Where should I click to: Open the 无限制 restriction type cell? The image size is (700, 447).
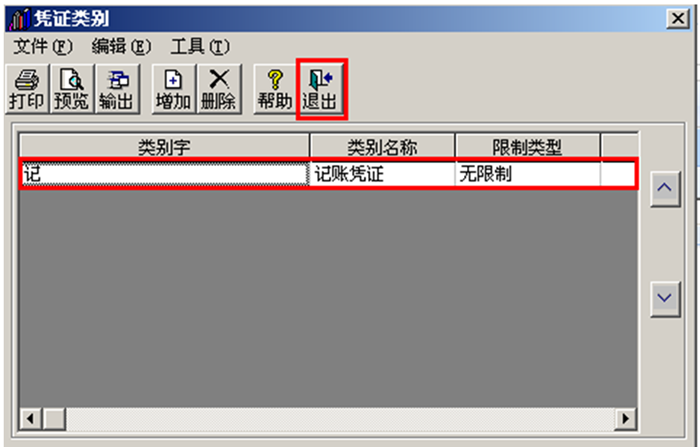click(528, 174)
